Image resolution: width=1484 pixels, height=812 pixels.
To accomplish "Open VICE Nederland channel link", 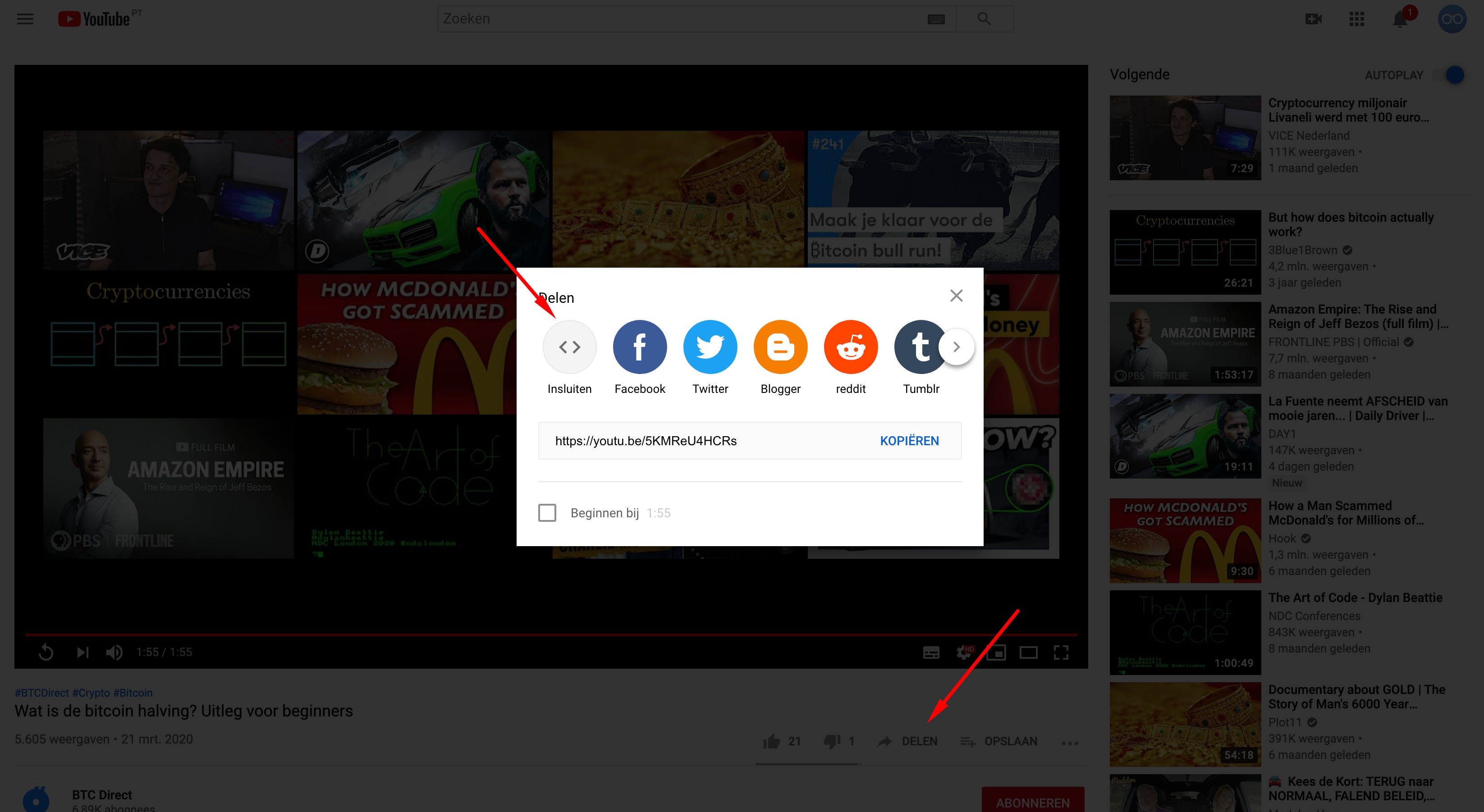I will point(1308,135).
